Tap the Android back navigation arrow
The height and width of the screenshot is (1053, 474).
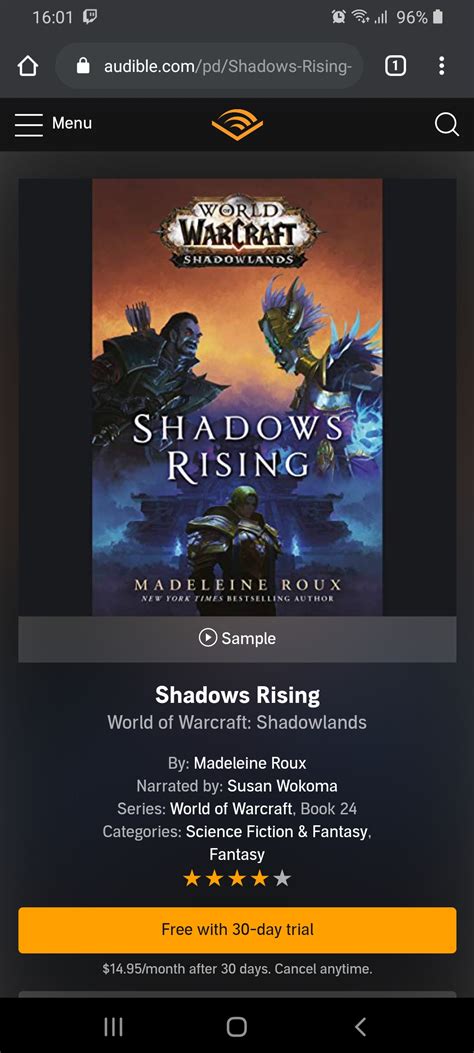[361, 1026]
